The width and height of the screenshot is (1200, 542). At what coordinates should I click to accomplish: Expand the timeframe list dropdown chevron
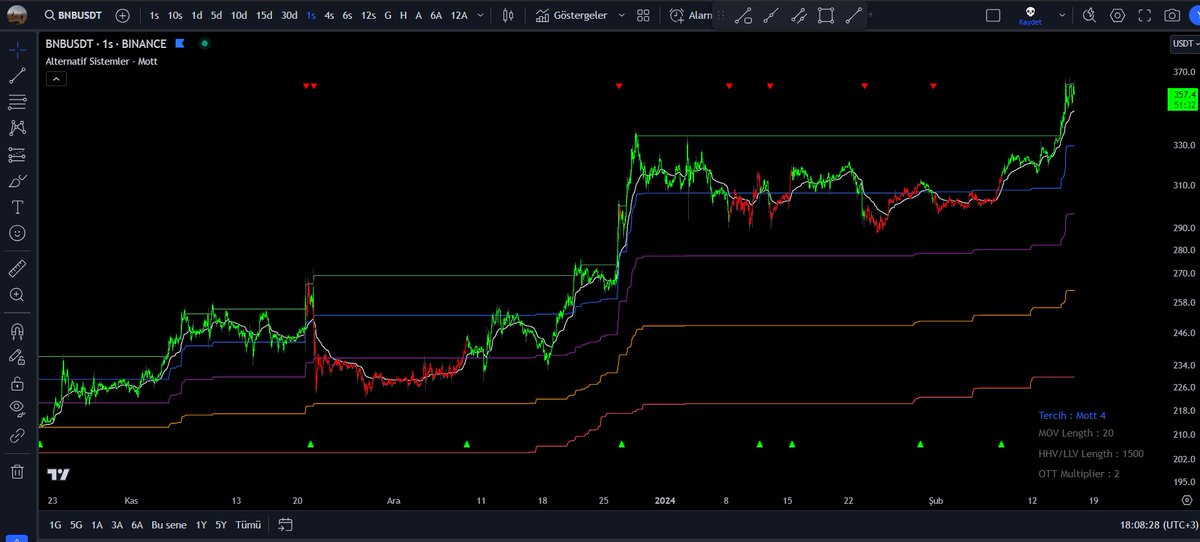point(479,16)
